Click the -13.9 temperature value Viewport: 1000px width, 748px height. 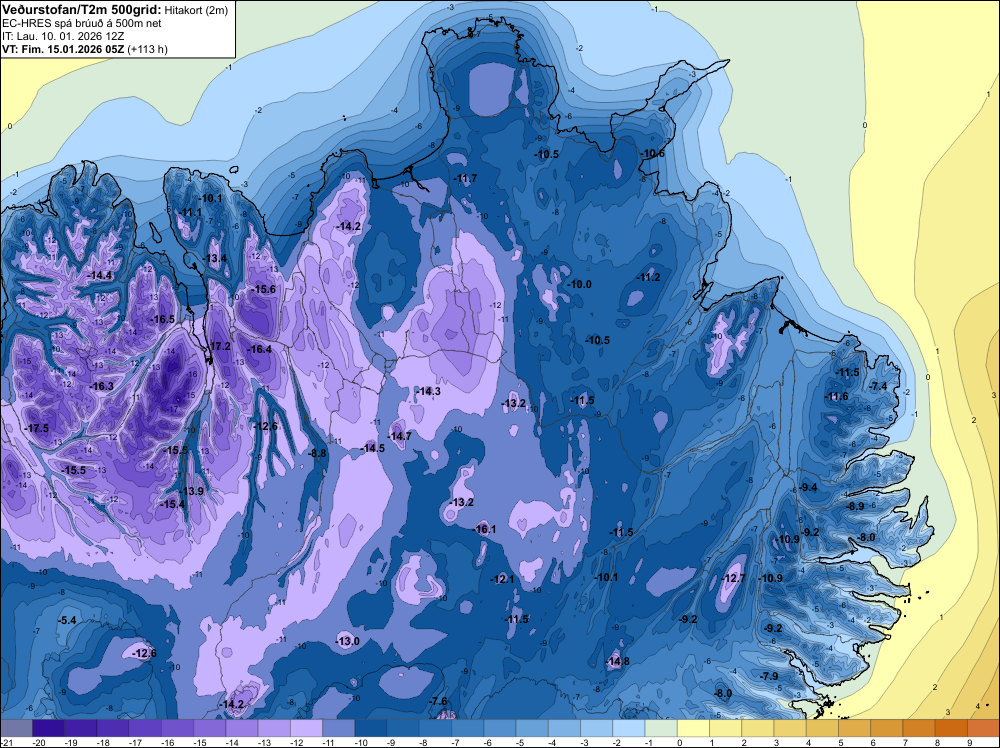click(x=191, y=491)
